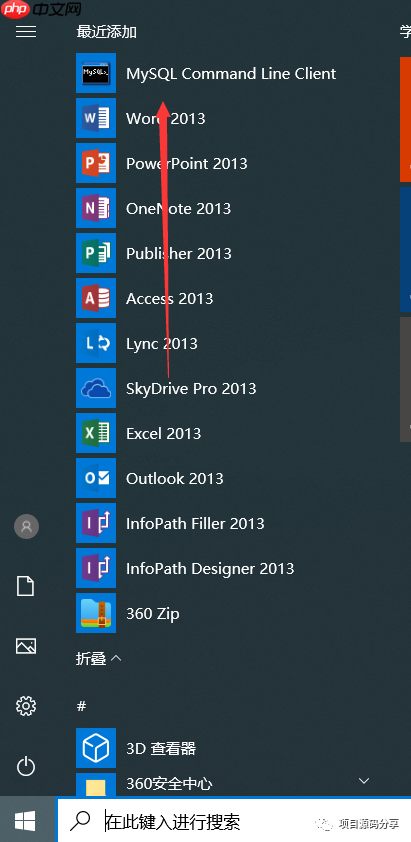
Task: Open the Outlook 2013 icon
Action: click(96, 479)
